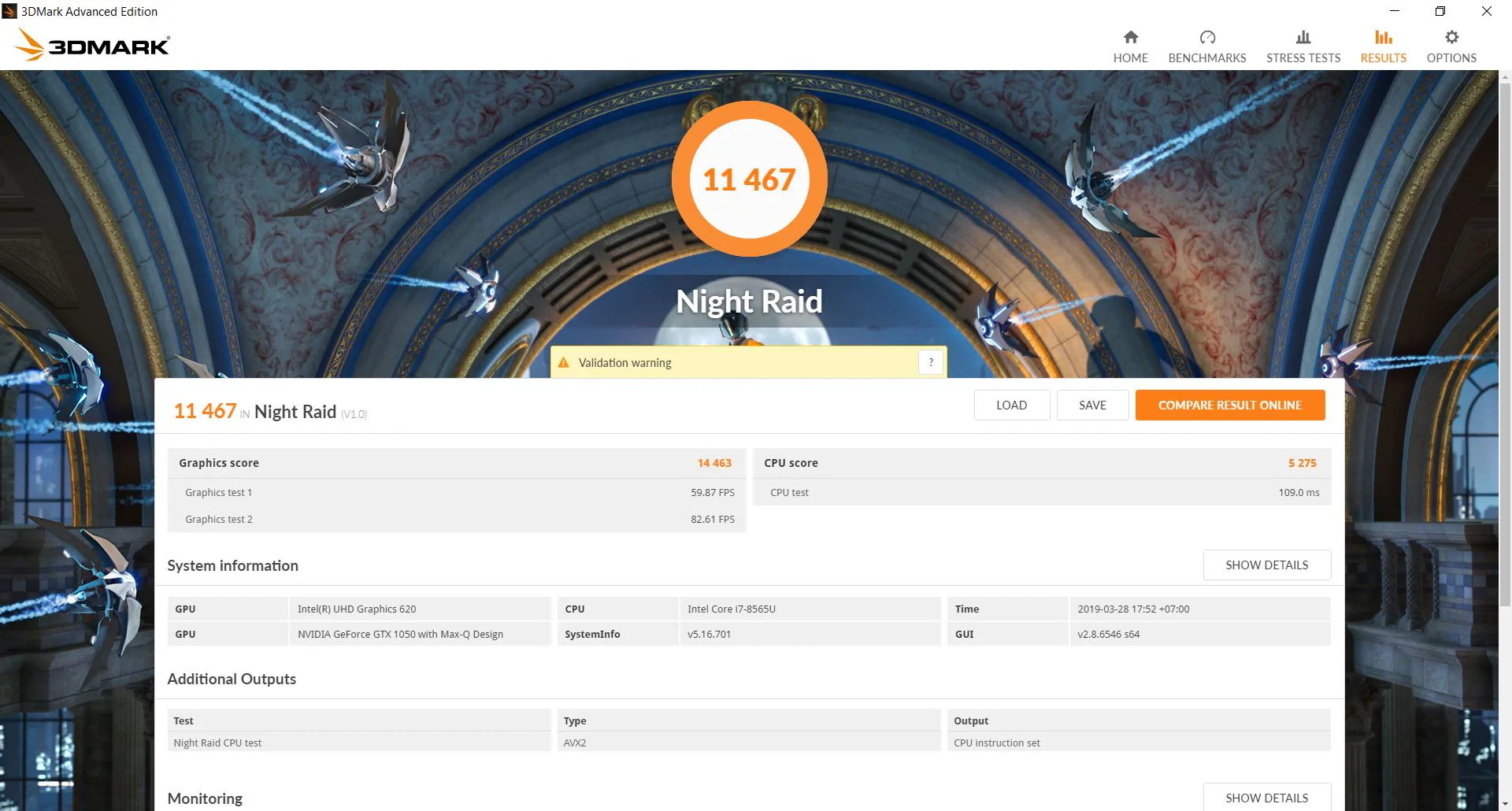
Task: Expand the Validation warning banner
Action: coord(748,362)
